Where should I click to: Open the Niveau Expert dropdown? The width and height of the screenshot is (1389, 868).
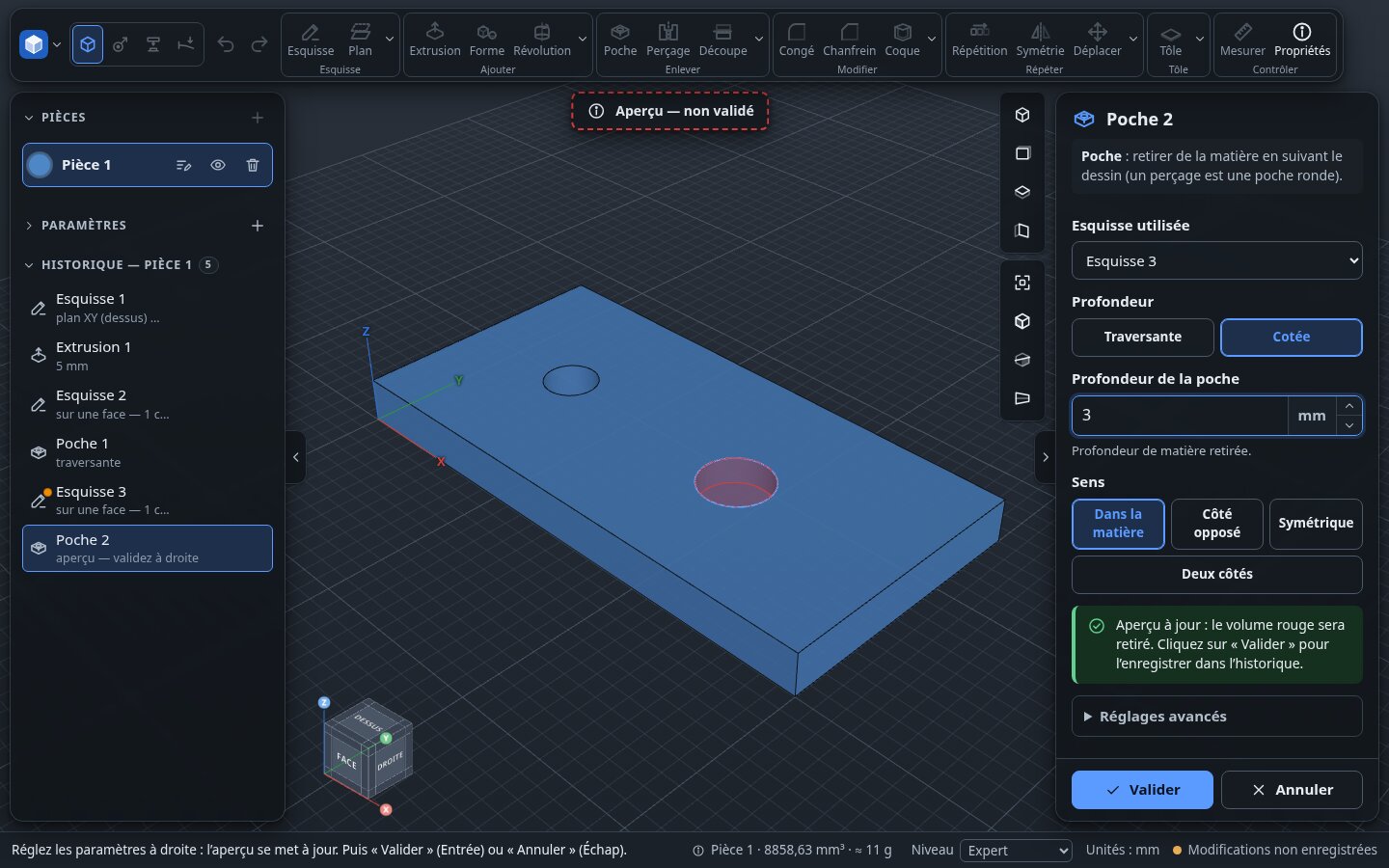[1016, 851]
